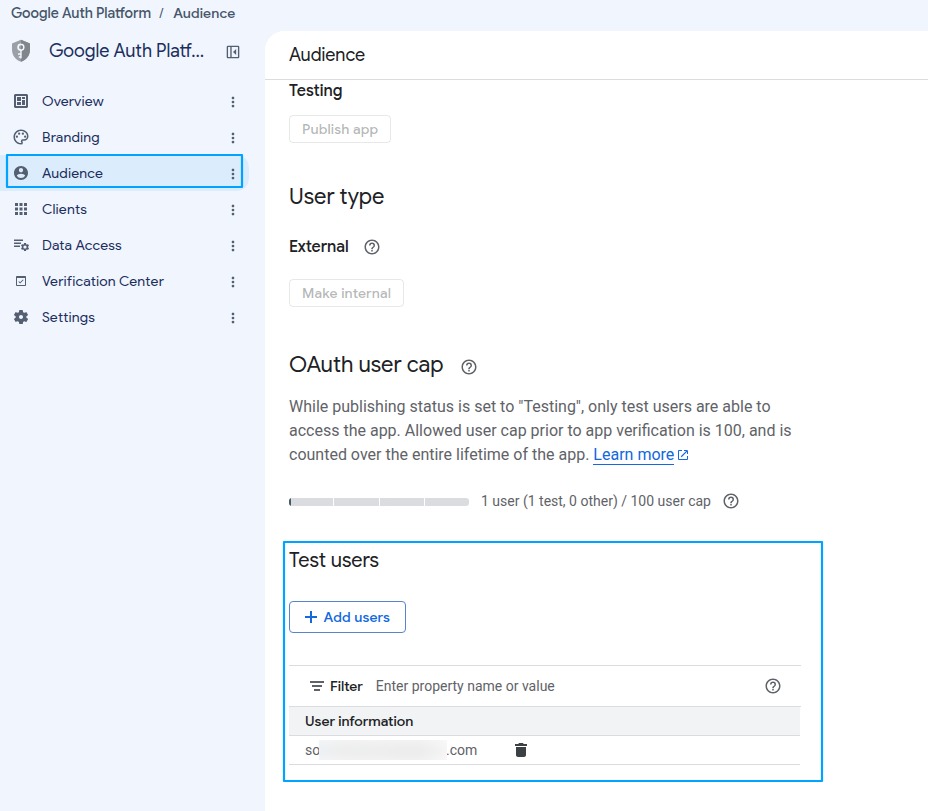Click the Test users heading
The image size is (928, 811).
334,560
